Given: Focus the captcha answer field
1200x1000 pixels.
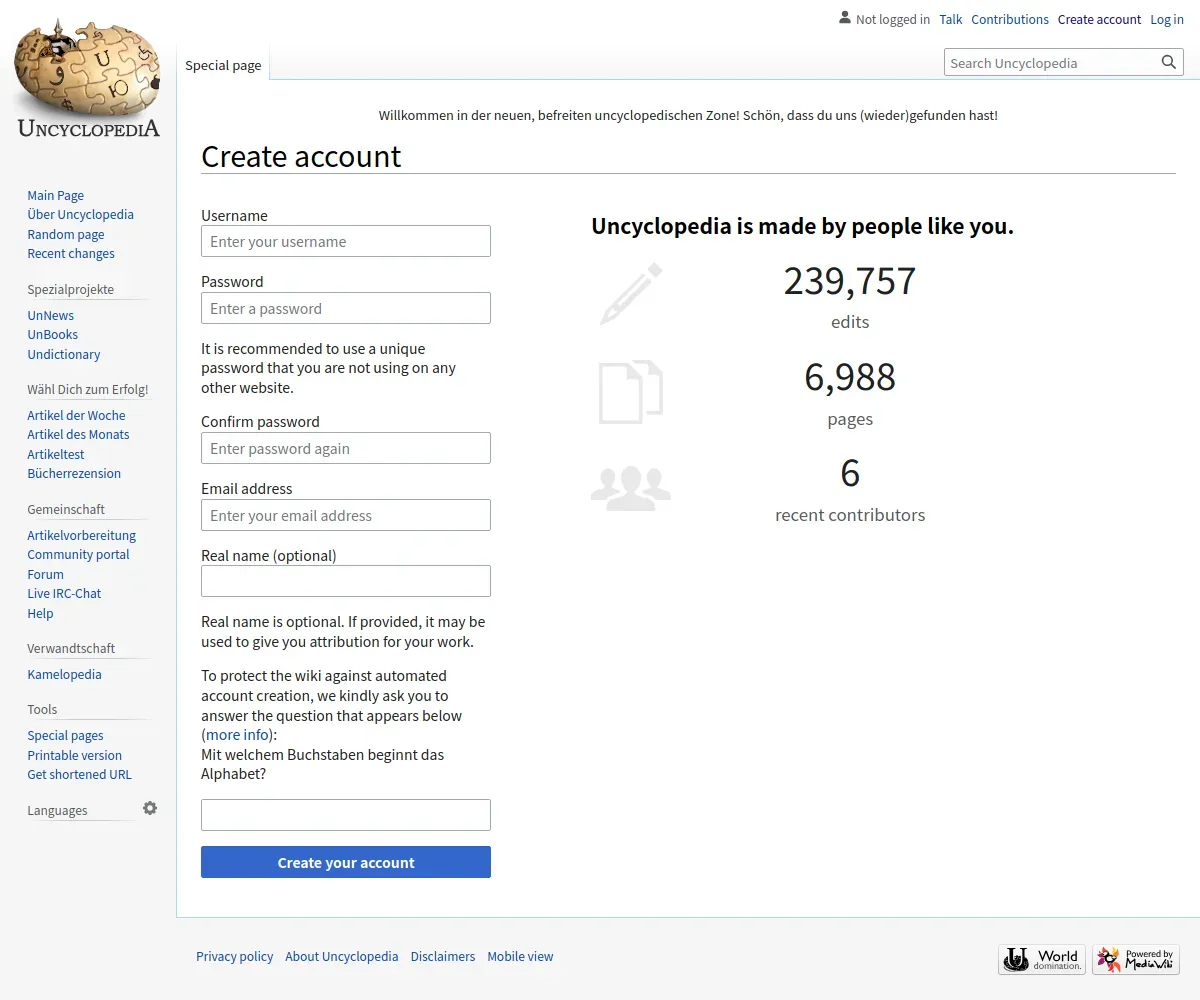Looking at the screenshot, I should [346, 815].
